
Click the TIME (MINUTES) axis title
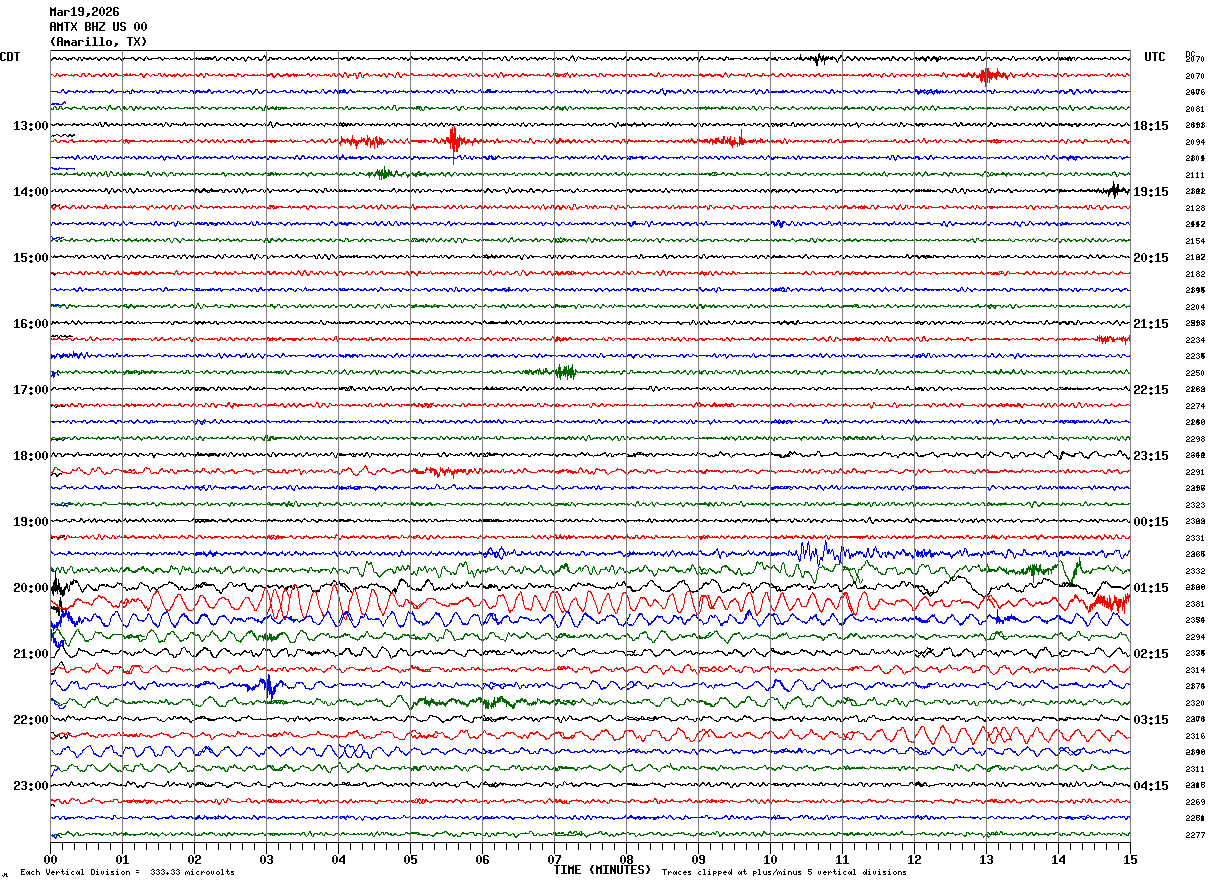pos(602,870)
